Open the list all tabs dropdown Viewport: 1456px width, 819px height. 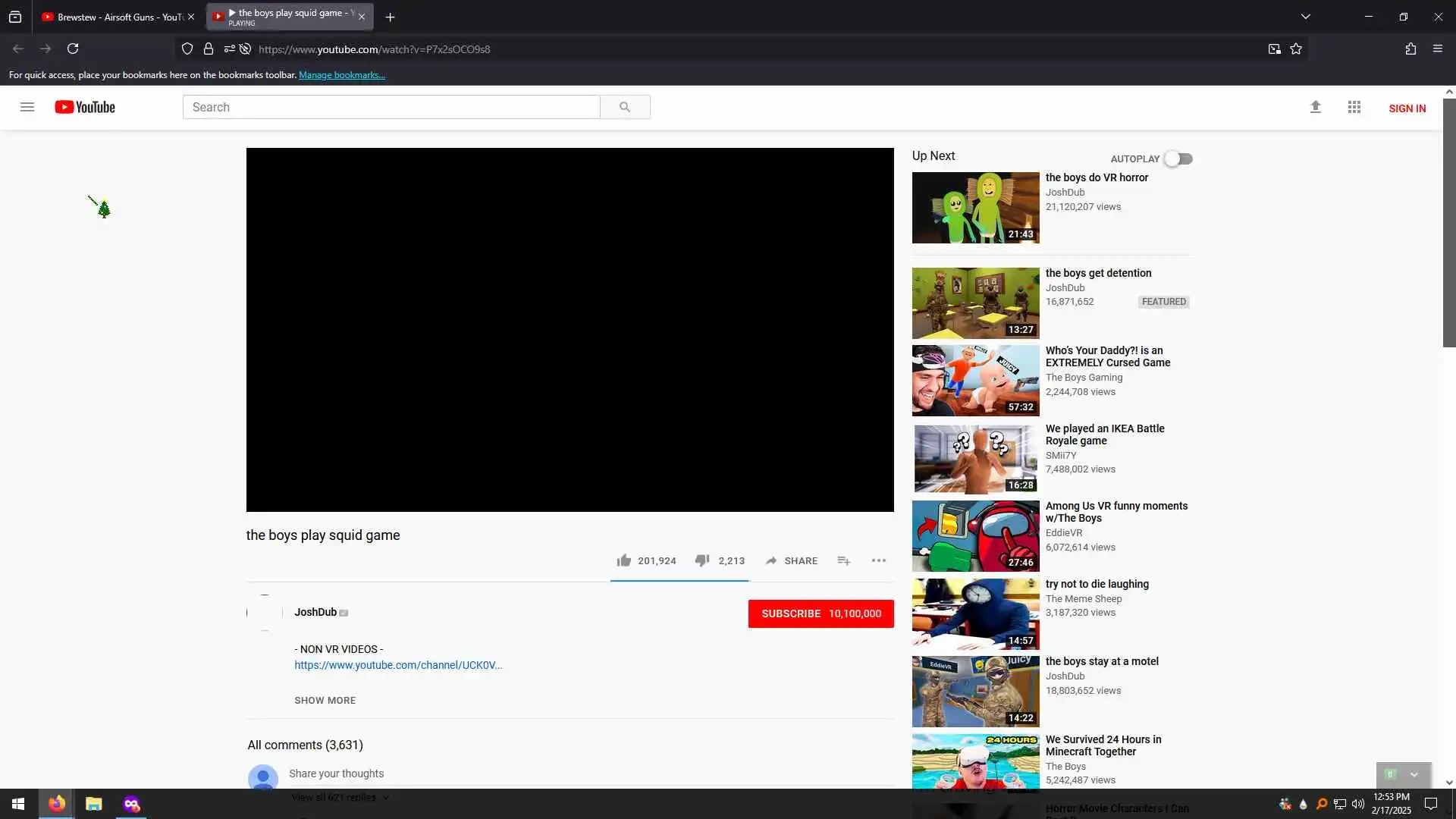(x=1305, y=17)
